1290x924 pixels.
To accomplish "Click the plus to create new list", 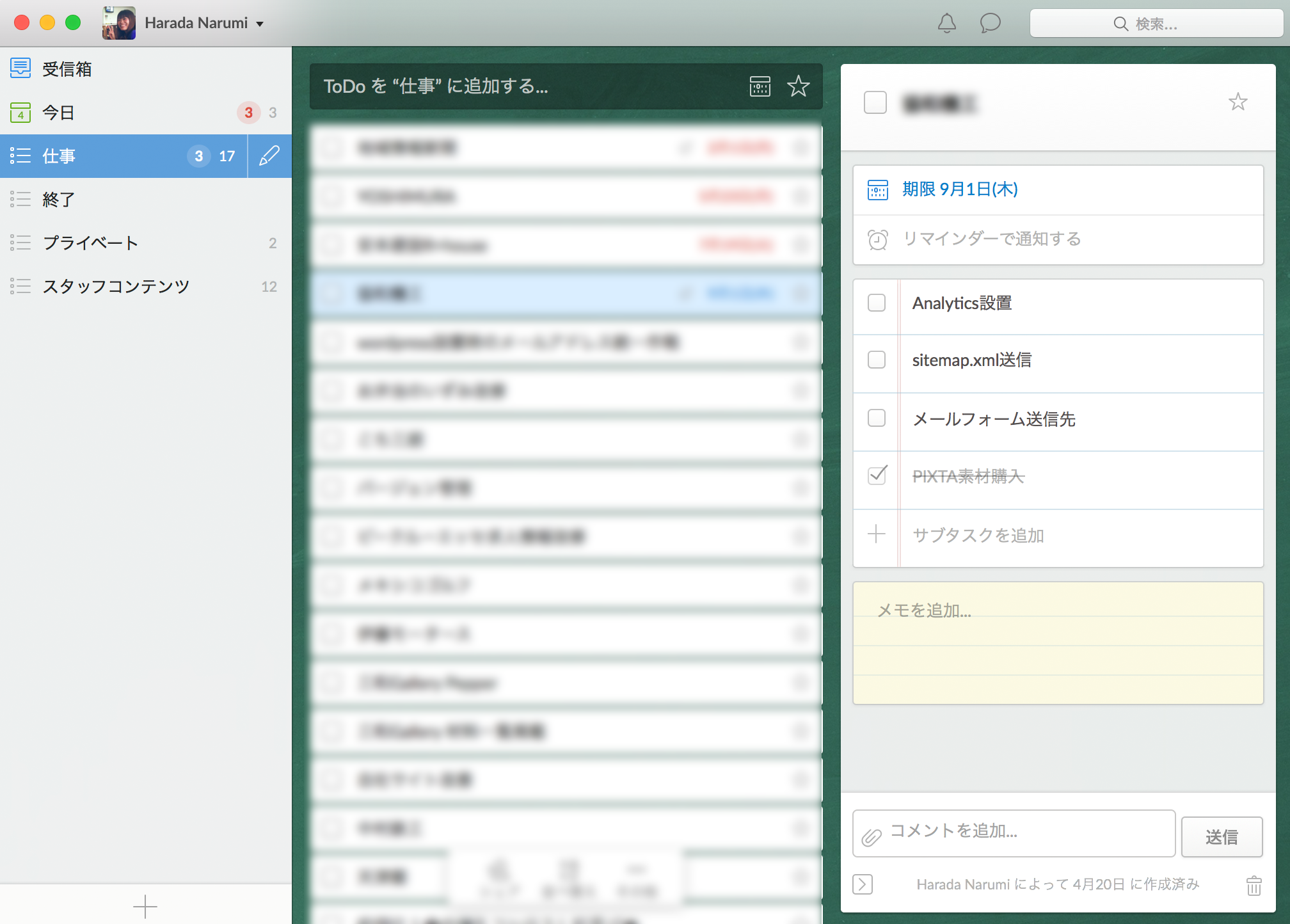I will (x=145, y=907).
